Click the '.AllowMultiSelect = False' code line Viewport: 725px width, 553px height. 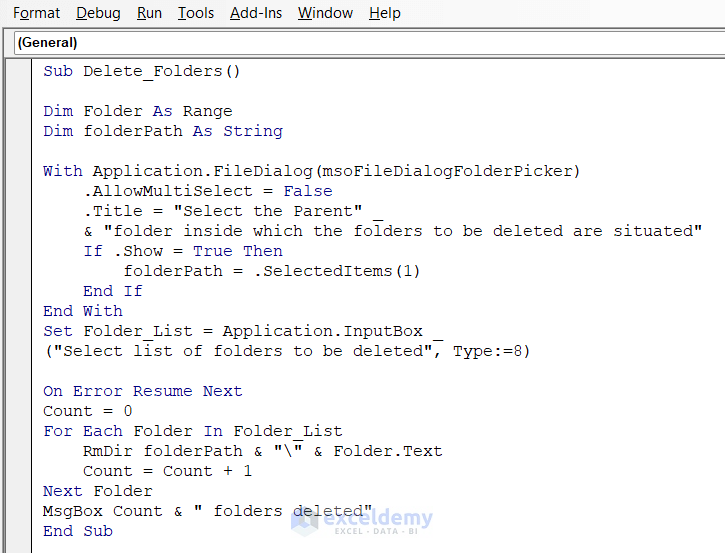click(207, 191)
